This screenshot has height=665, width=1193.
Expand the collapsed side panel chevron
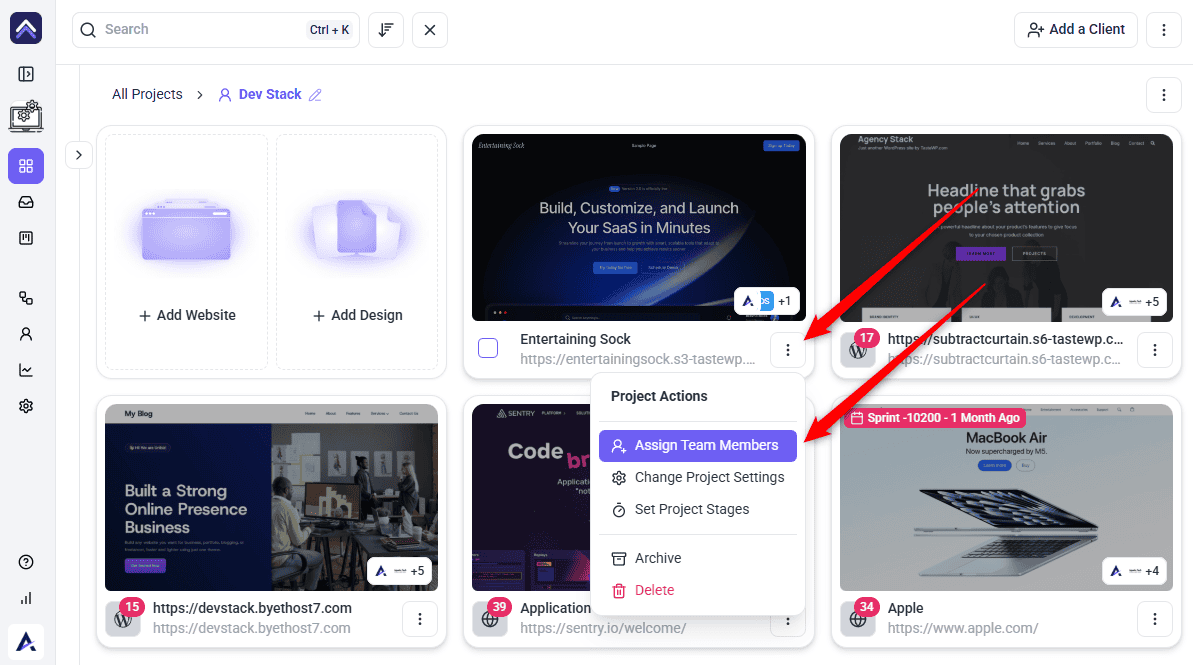tap(78, 155)
